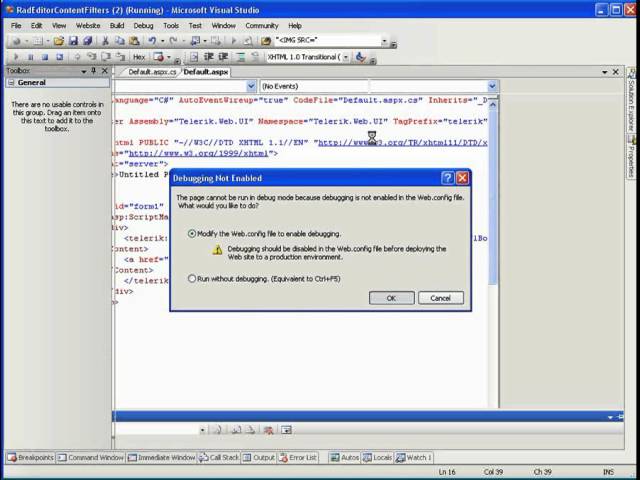The width and height of the screenshot is (640, 480).
Task: Click the Save All icon
Action: 88,41
